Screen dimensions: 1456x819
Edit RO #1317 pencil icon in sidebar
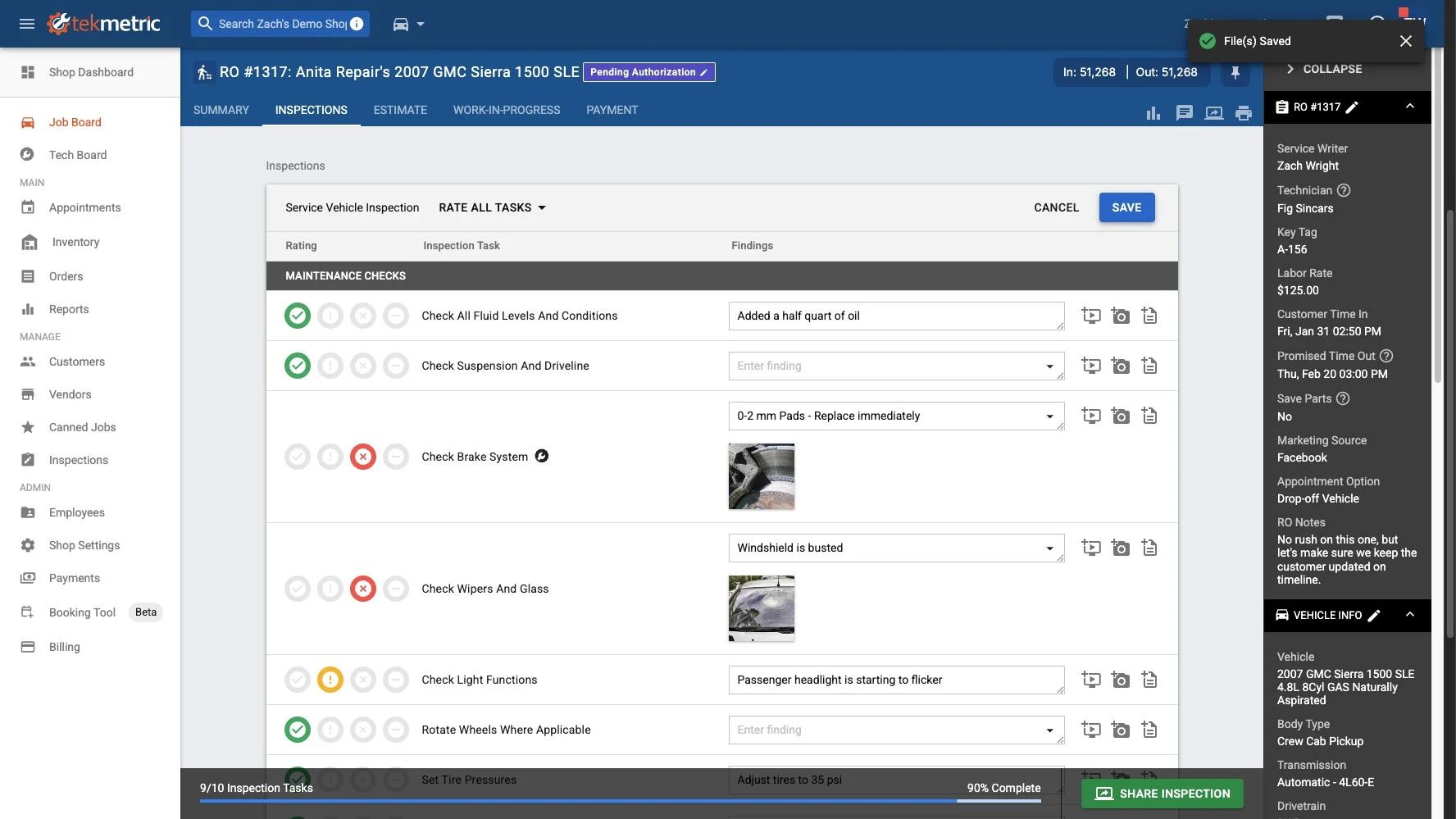pos(1352,107)
